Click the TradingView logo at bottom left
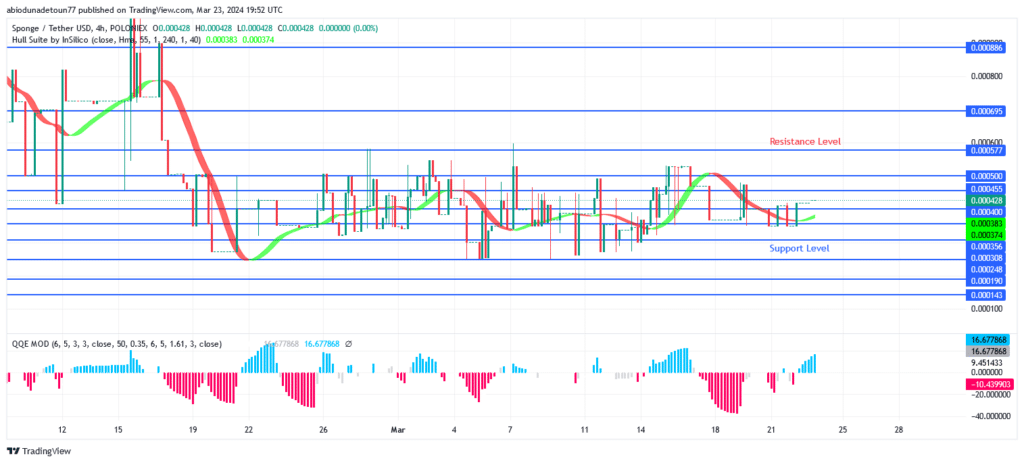This screenshot has width=1024, height=463. pos(39,451)
